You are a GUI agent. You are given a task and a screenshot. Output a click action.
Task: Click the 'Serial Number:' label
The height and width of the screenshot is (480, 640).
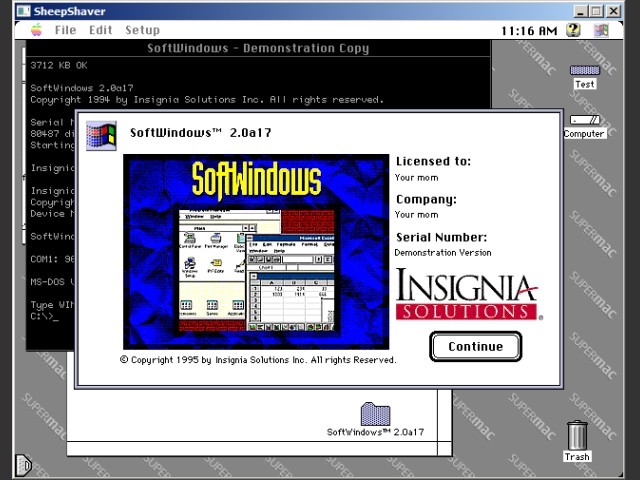click(441, 237)
